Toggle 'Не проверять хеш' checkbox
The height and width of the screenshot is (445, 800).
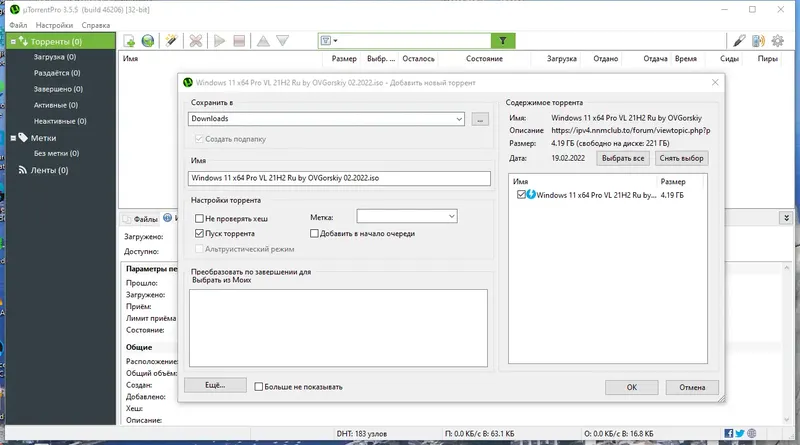199,218
